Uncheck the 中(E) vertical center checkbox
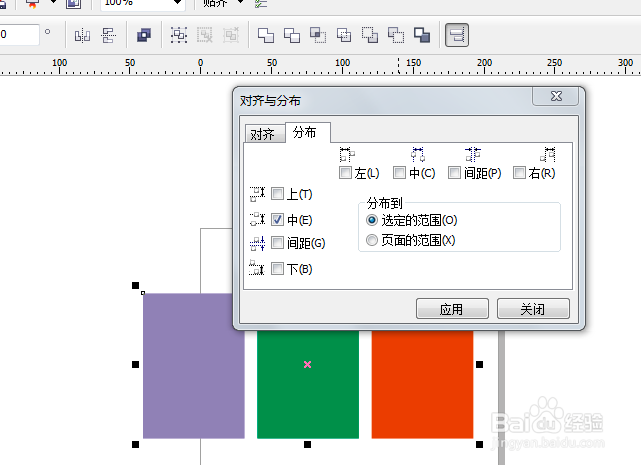This screenshot has width=641, height=465. 277,220
